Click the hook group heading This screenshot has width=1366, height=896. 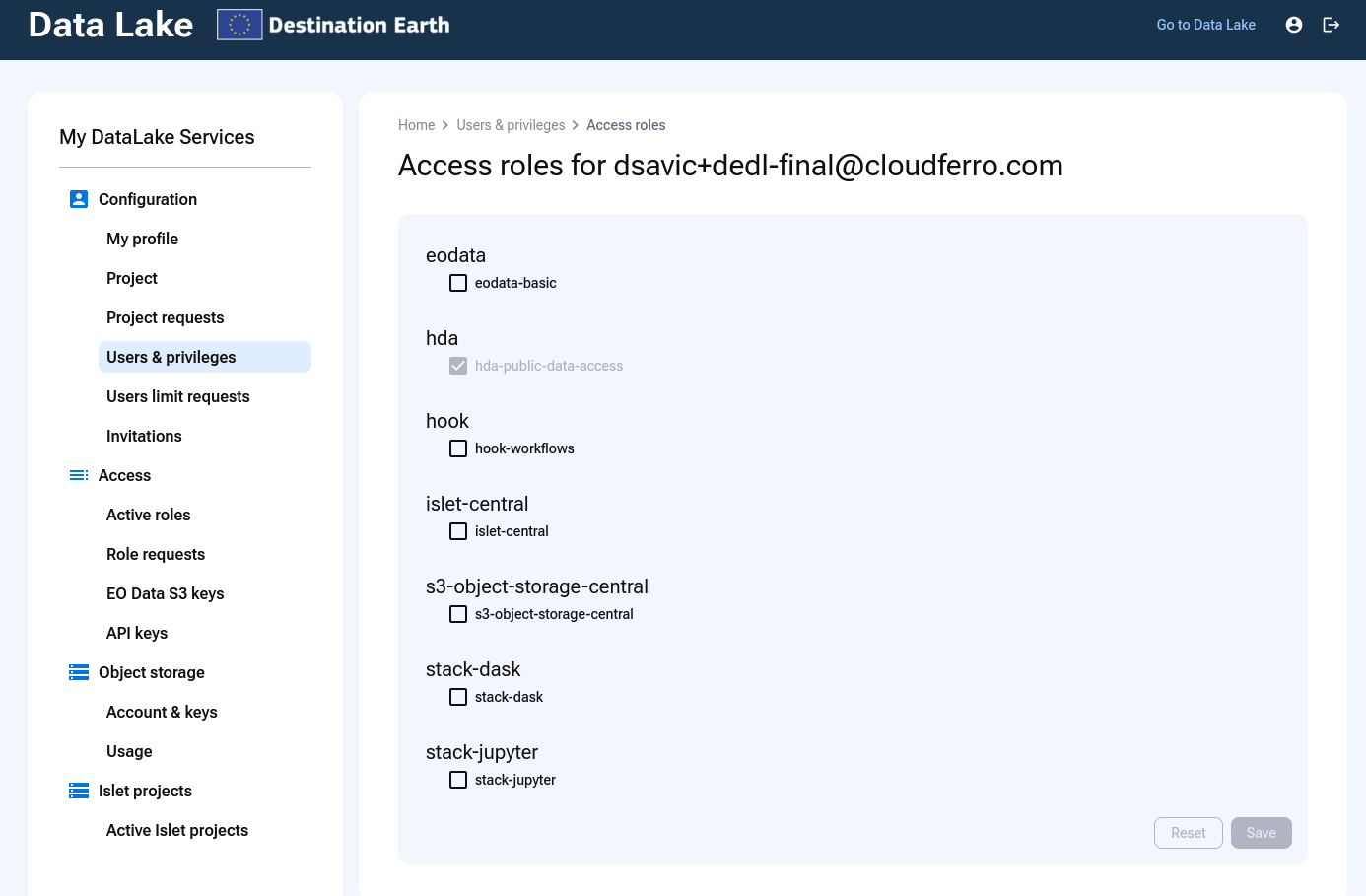coord(446,421)
